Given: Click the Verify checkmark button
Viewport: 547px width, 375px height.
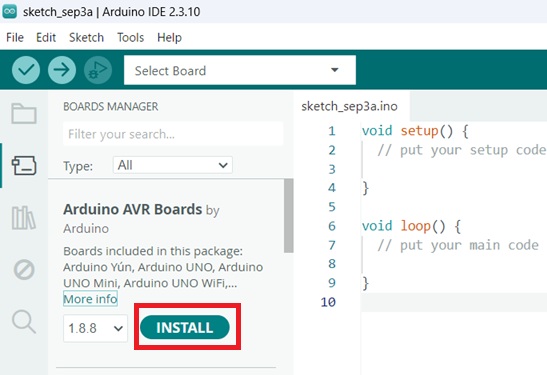Looking at the screenshot, I should click(x=26, y=70).
